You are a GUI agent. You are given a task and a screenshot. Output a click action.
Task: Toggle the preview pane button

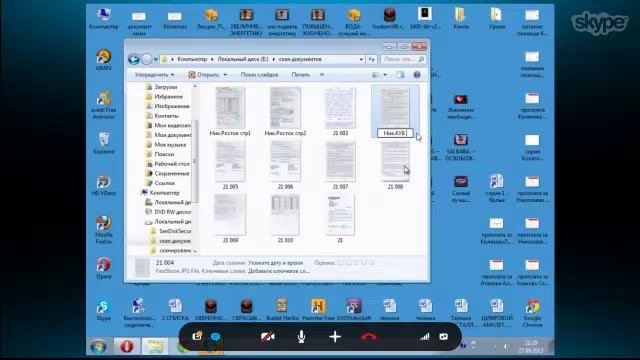tap(400, 75)
